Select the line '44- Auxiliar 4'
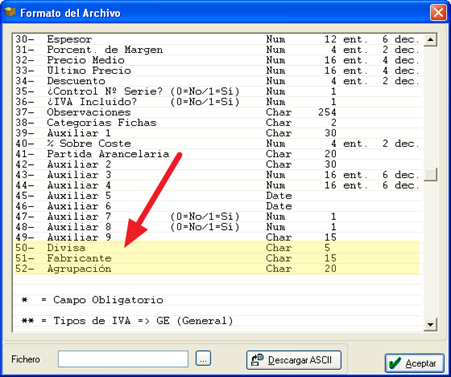Viewport: 451px width, 377px height. tap(218, 185)
